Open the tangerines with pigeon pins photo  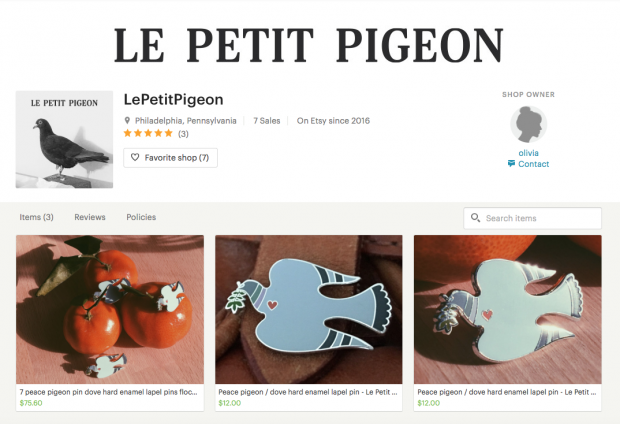pos(110,309)
